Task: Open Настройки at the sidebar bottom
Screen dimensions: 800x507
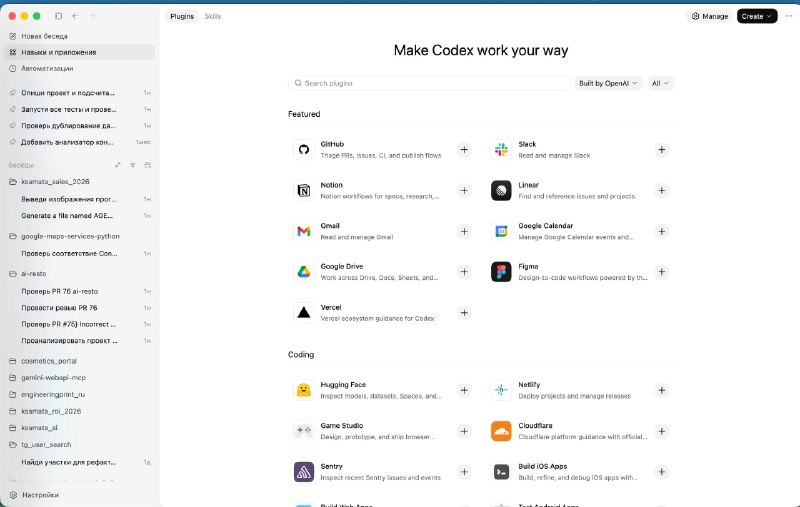Action: tap(40, 494)
